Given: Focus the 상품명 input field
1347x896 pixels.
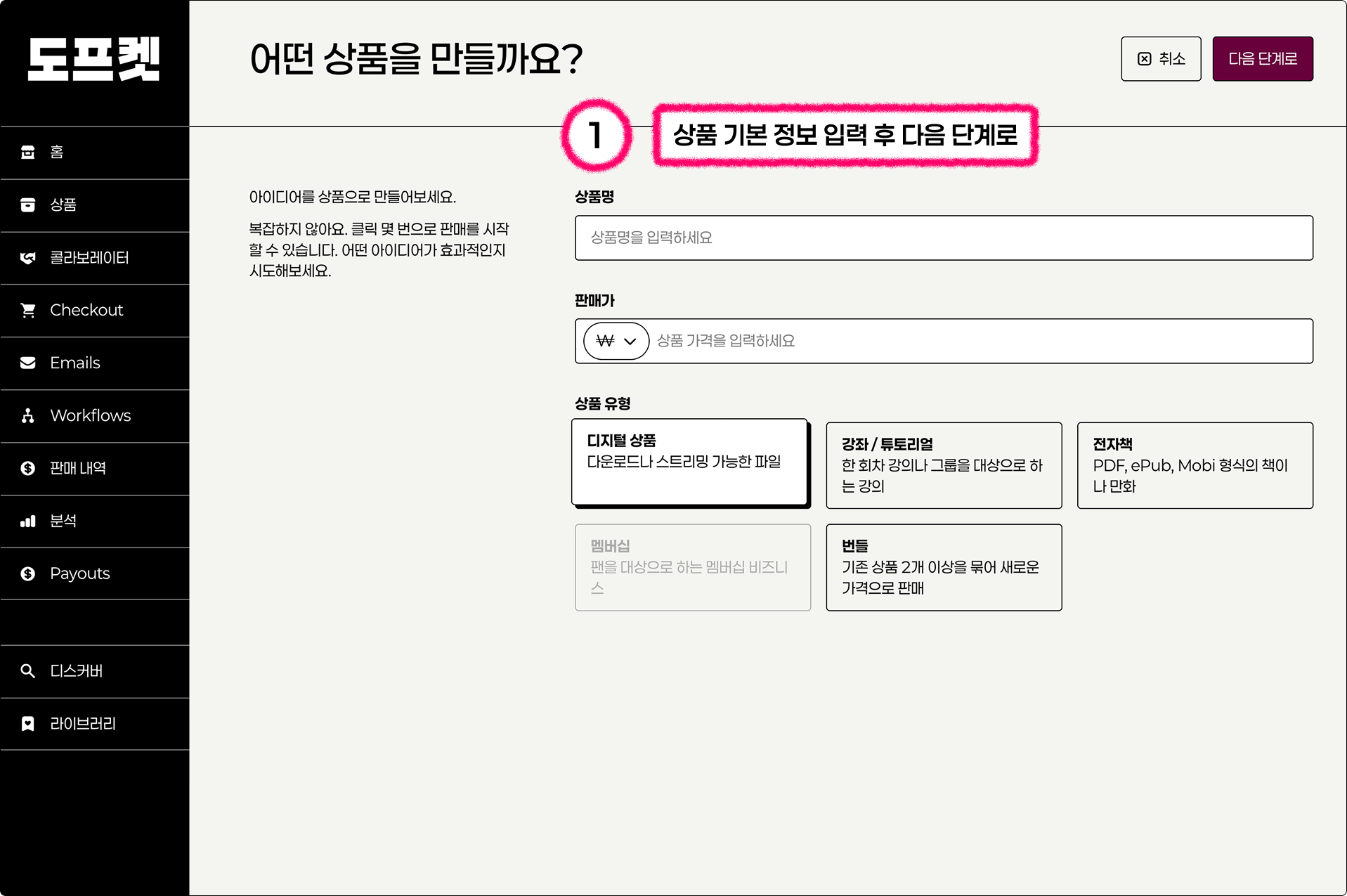Looking at the screenshot, I should pos(943,238).
